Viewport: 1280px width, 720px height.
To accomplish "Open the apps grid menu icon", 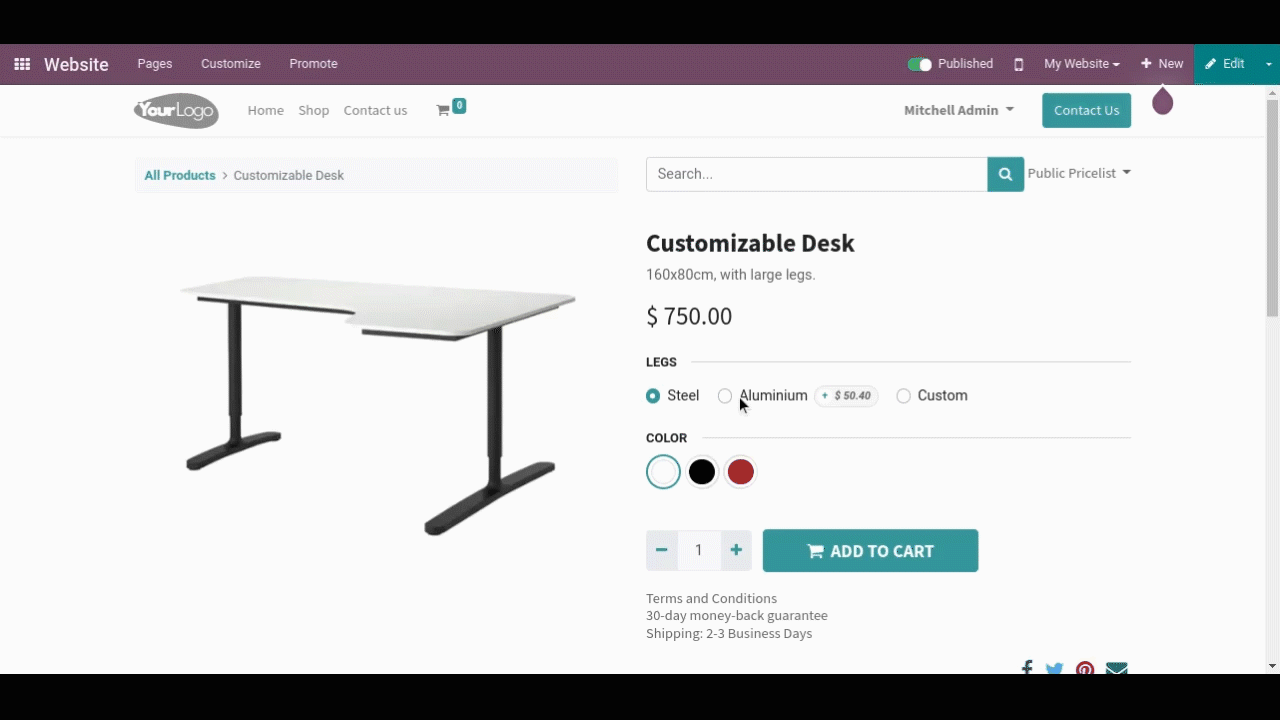I will pyautogui.click(x=22, y=64).
